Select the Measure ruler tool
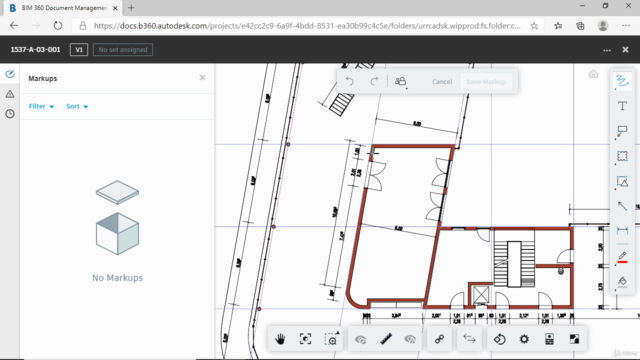Screen dimensions: 640x360 [x=386, y=339]
